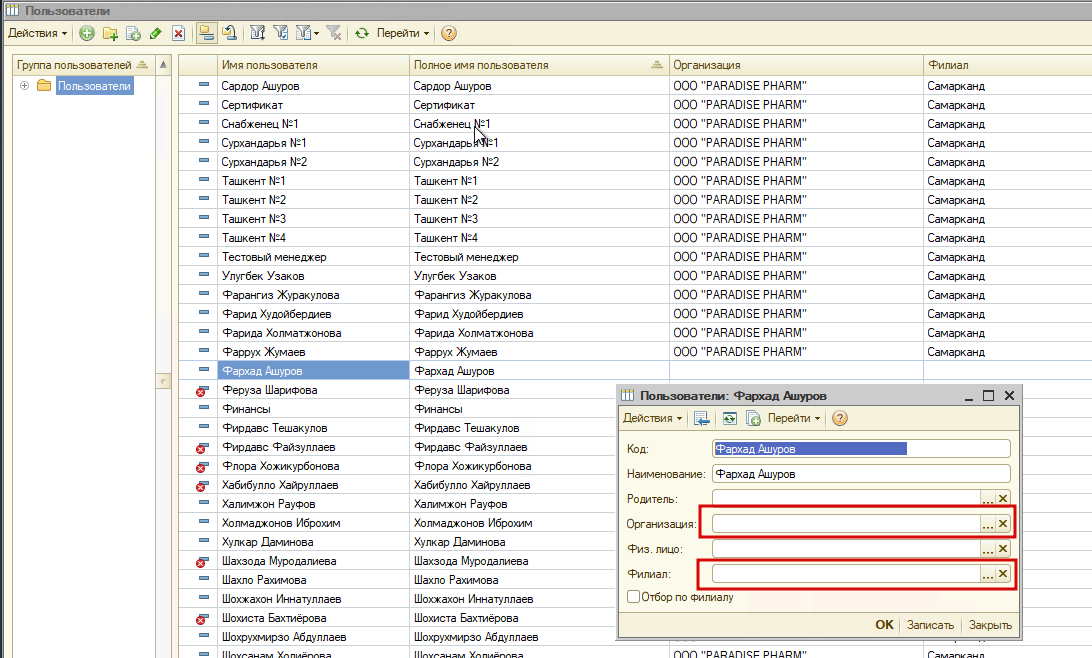1092x658 pixels.
Task: Select the Снабженец №1 user name cell
Action: pos(313,123)
